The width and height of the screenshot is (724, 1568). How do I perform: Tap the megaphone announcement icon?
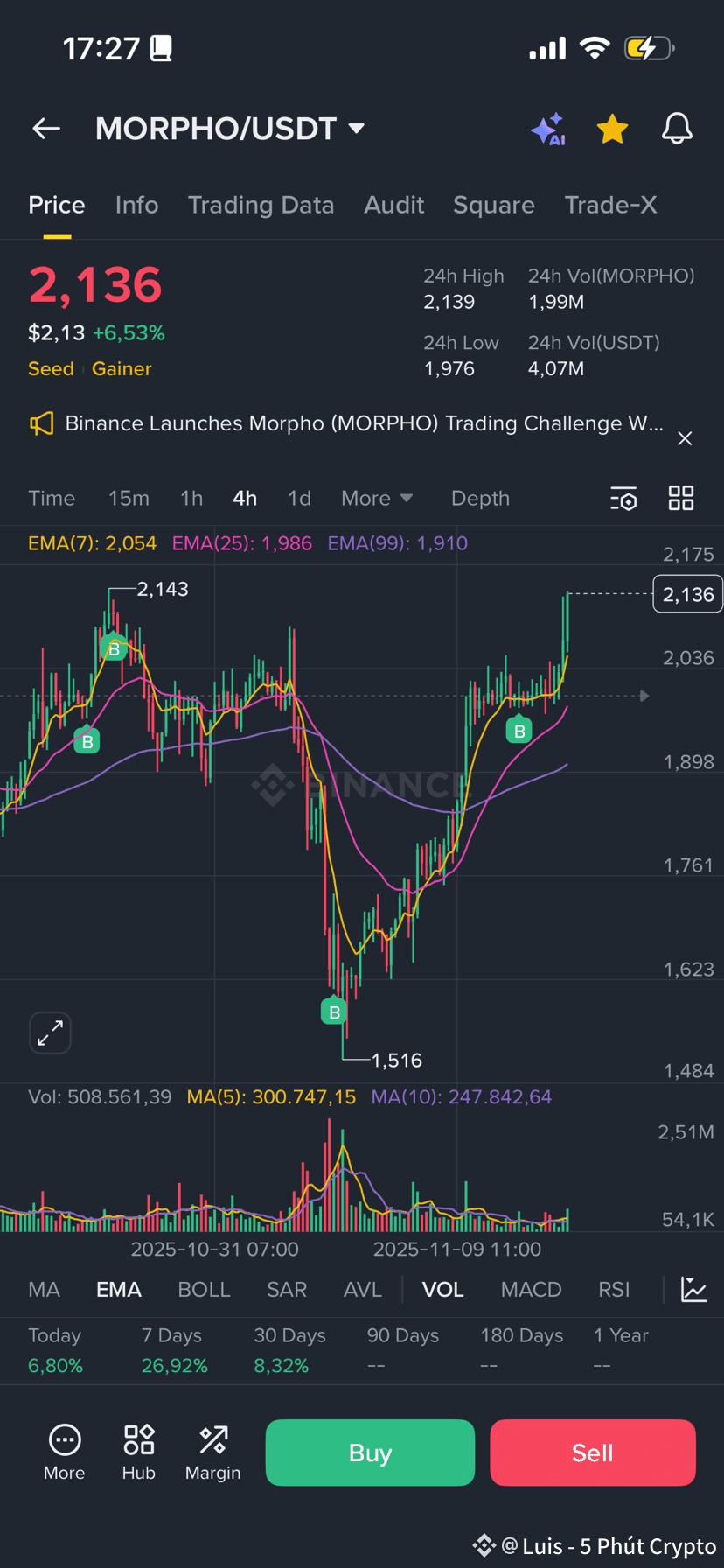[x=41, y=424]
